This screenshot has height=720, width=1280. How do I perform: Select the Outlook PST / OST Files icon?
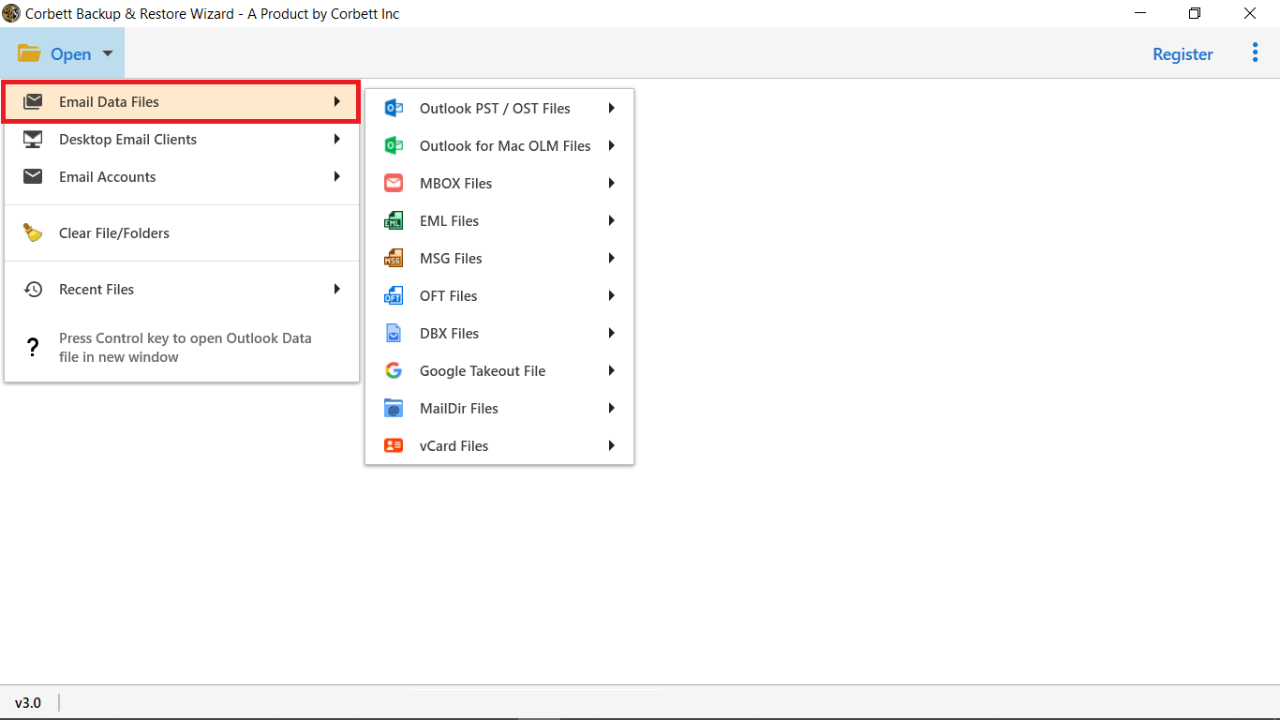coord(393,108)
